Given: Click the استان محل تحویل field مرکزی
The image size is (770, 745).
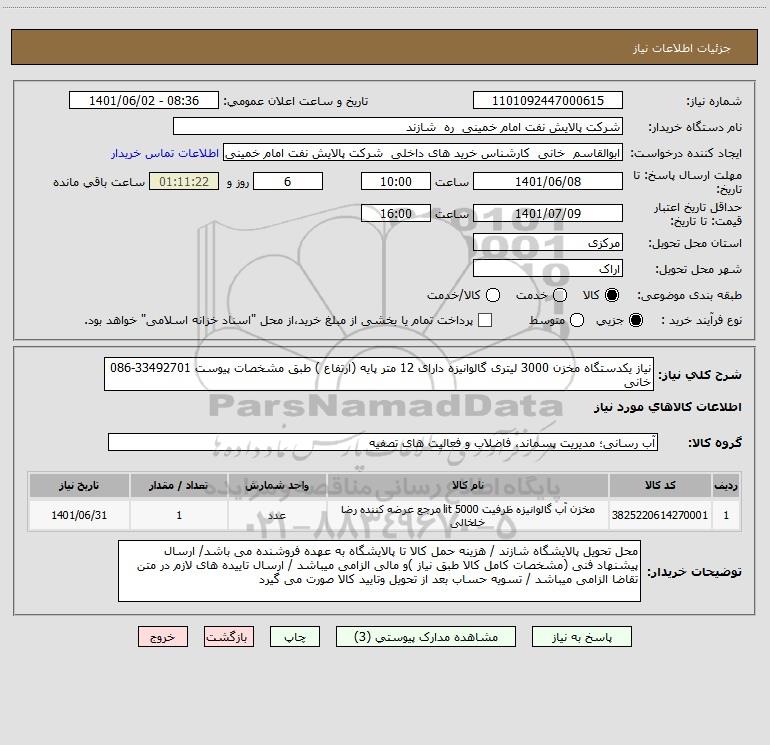Looking at the screenshot, I should (548, 243).
